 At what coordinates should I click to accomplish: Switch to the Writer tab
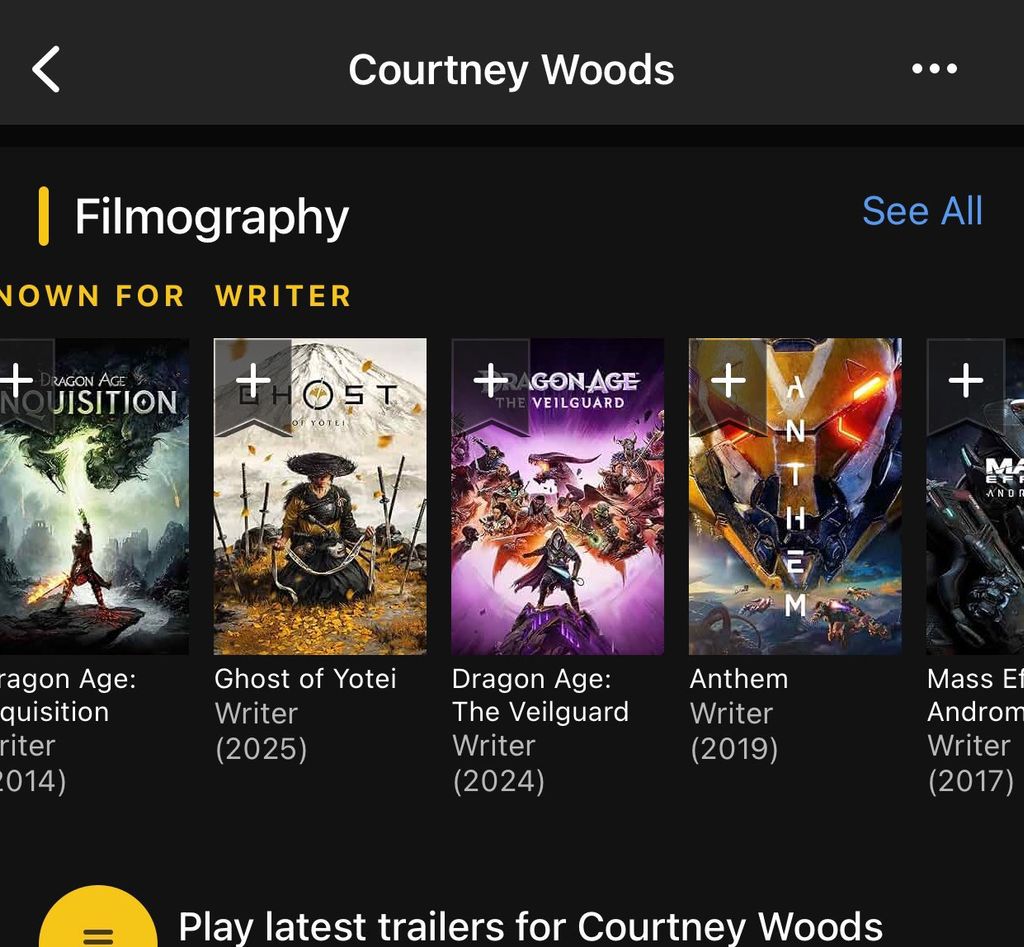pyautogui.click(x=283, y=296)
